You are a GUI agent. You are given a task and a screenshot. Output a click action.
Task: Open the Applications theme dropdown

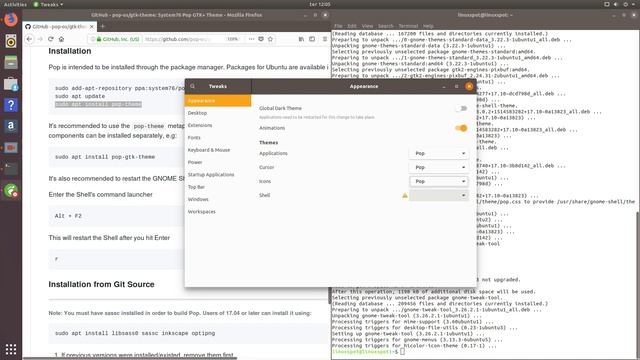click(439, 153)
